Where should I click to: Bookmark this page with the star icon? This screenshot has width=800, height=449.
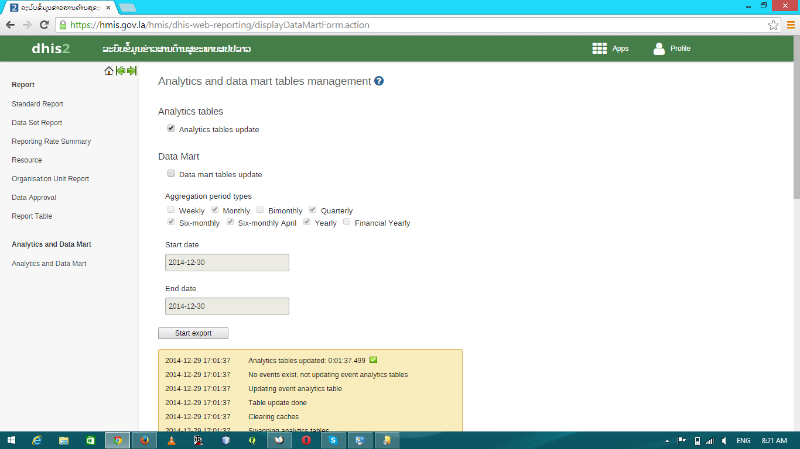pyautogui.click(x=773, y=25)
